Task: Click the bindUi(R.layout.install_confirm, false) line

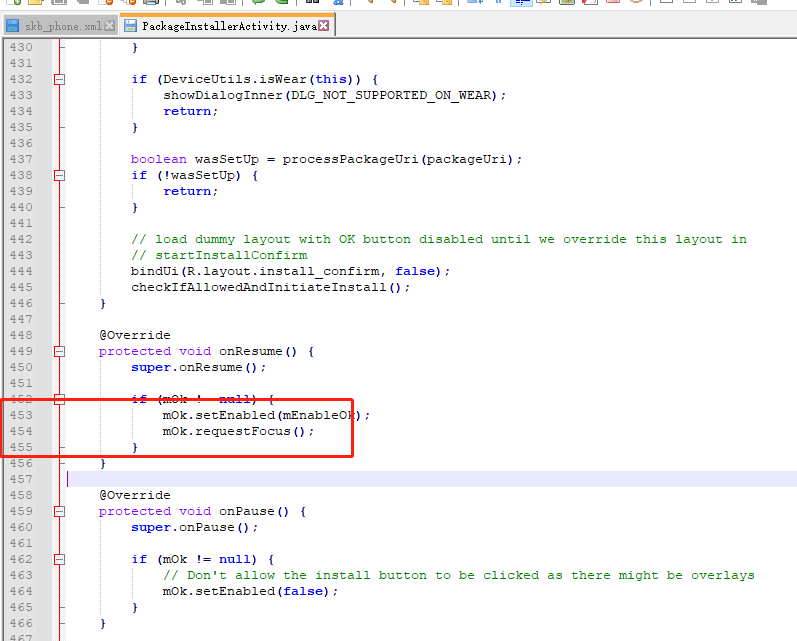Action: pyautogui.click(x=290, y=271)
